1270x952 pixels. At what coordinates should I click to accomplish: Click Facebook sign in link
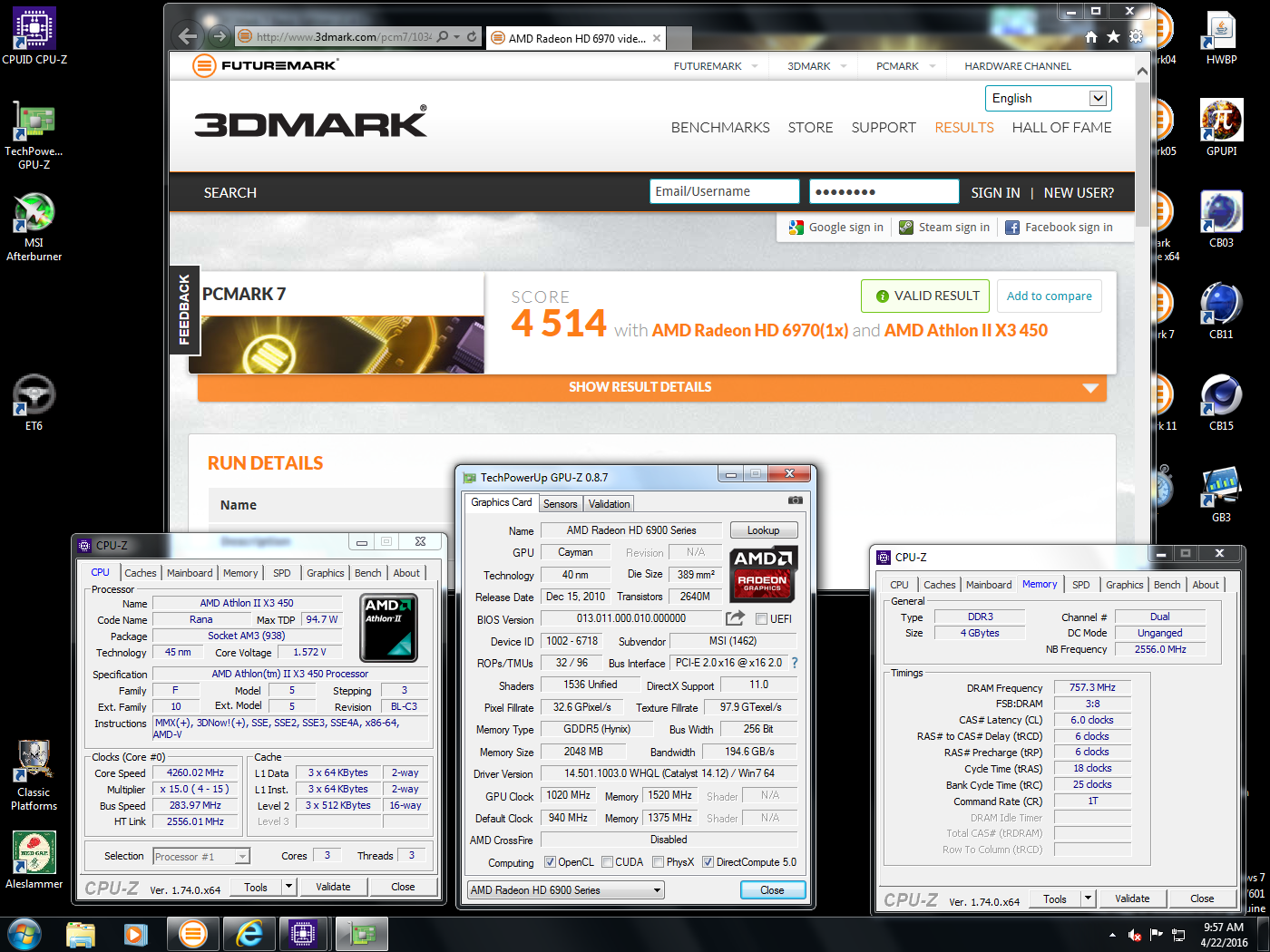coord(1060,228)
